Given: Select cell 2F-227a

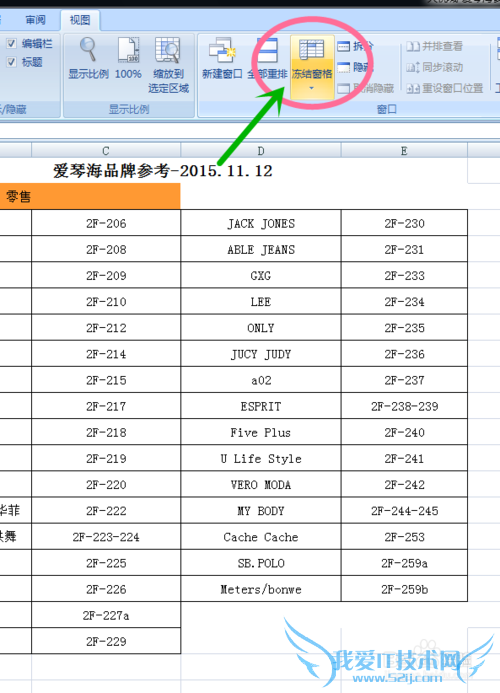Looking at the screenshot, I should coord(106,614).
